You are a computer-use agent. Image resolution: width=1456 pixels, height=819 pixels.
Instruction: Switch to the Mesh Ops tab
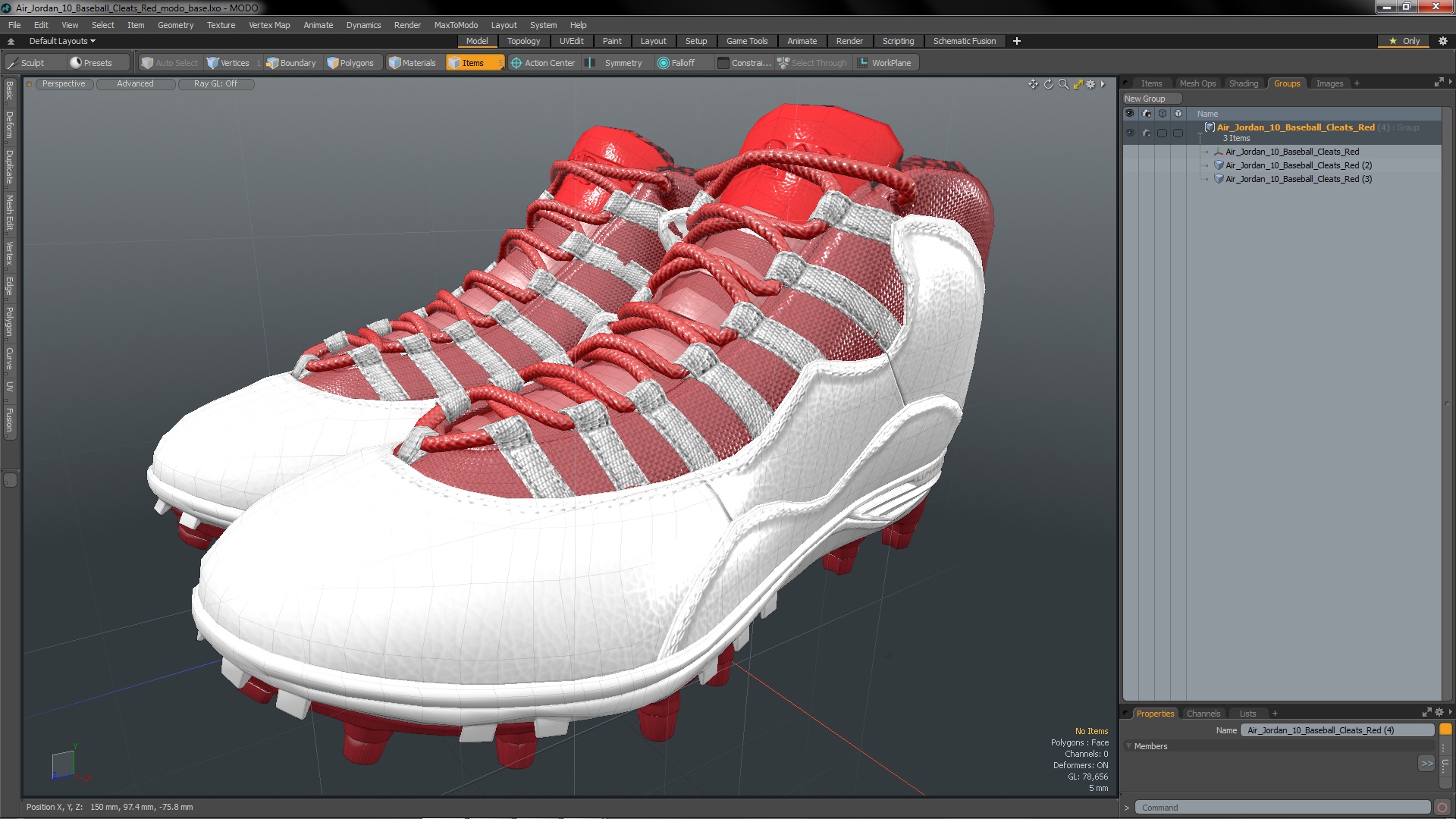pyautogui.click(x=1197, y=83)
